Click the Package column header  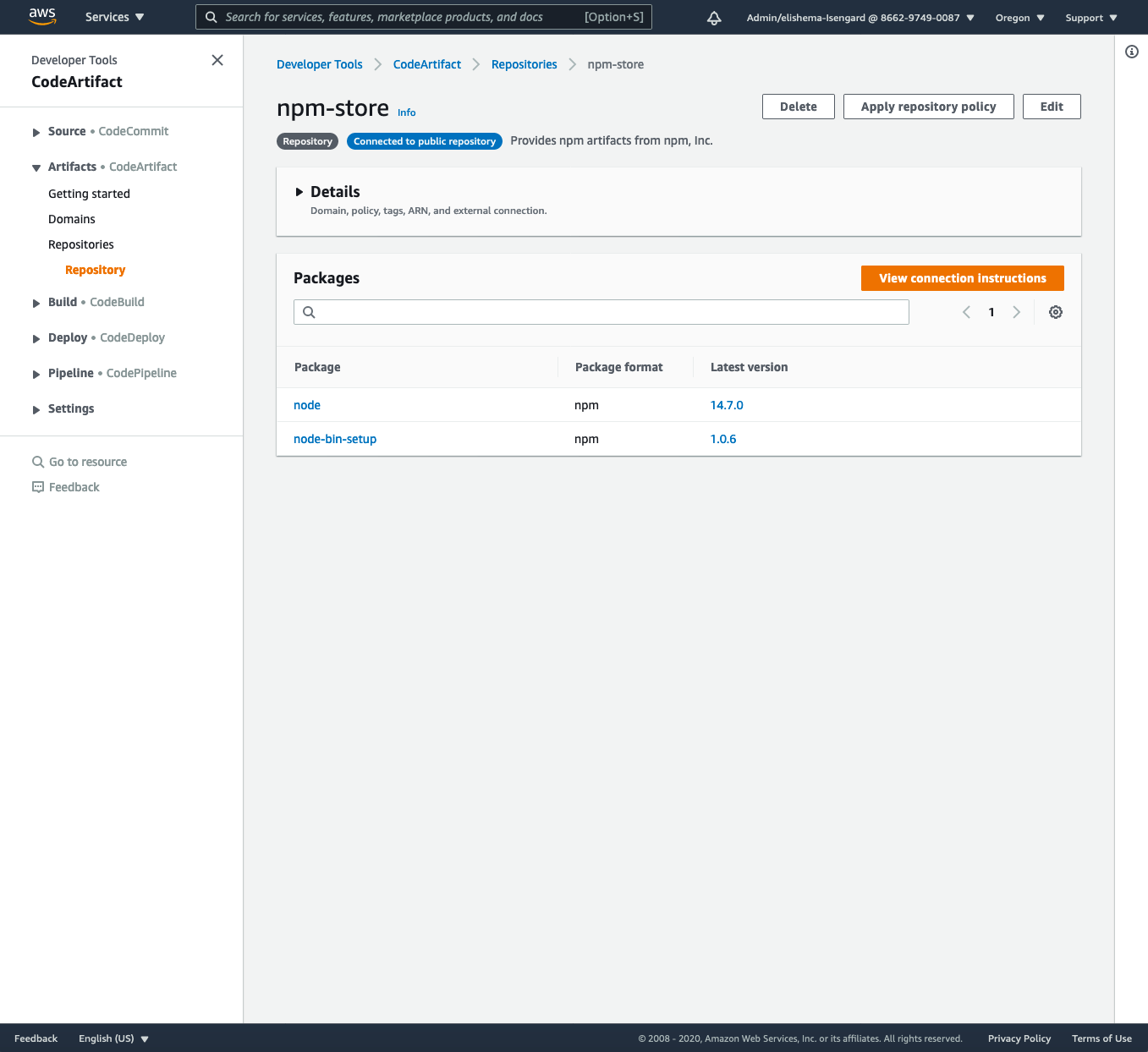coord(317,367)
